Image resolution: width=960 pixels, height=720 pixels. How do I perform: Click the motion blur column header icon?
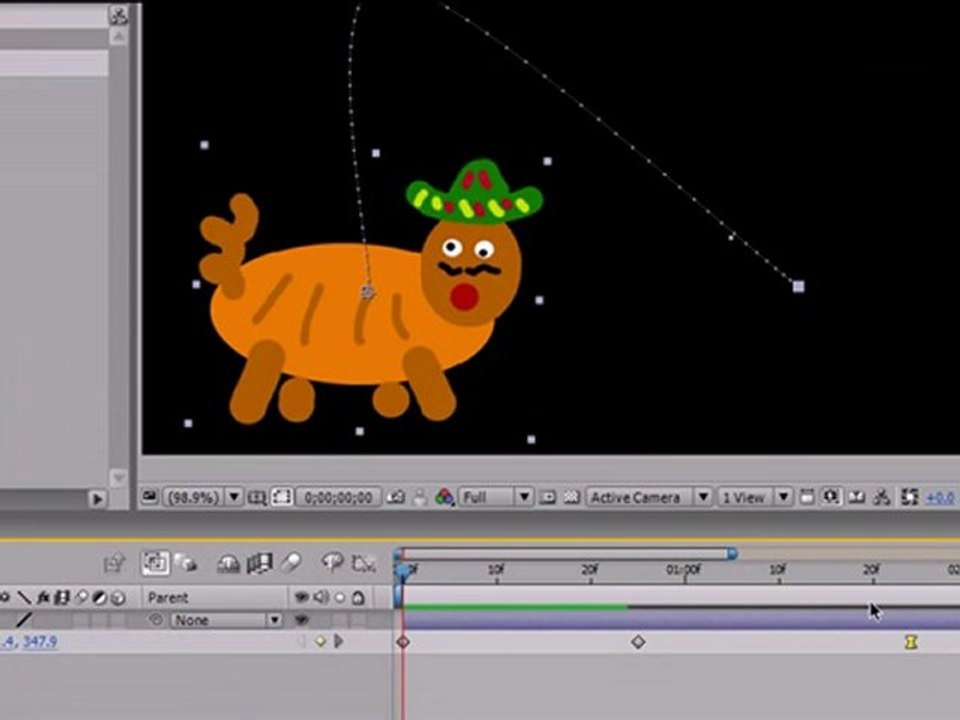[x=81, y=597]
